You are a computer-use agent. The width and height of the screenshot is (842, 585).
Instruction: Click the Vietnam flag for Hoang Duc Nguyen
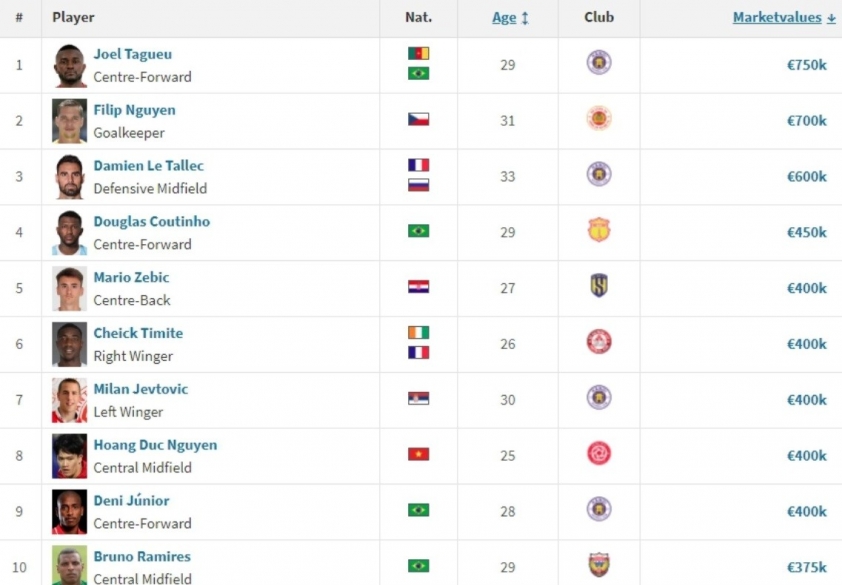click(418, 454)
